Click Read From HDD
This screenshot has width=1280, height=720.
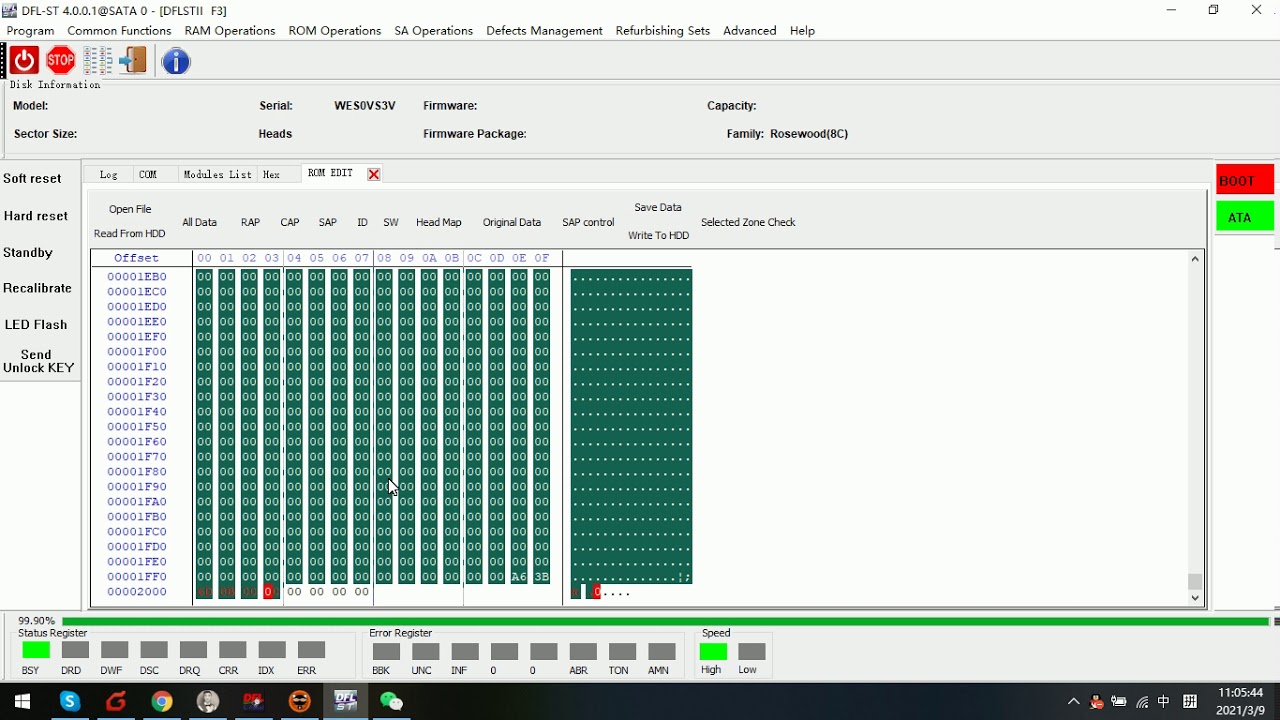tap(130, 233)
